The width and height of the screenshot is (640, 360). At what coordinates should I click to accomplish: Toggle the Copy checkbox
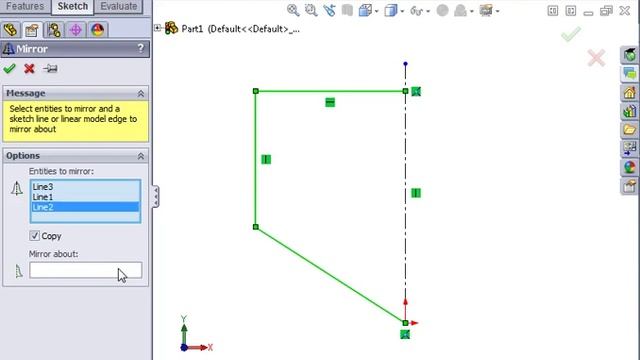point(34,236)
